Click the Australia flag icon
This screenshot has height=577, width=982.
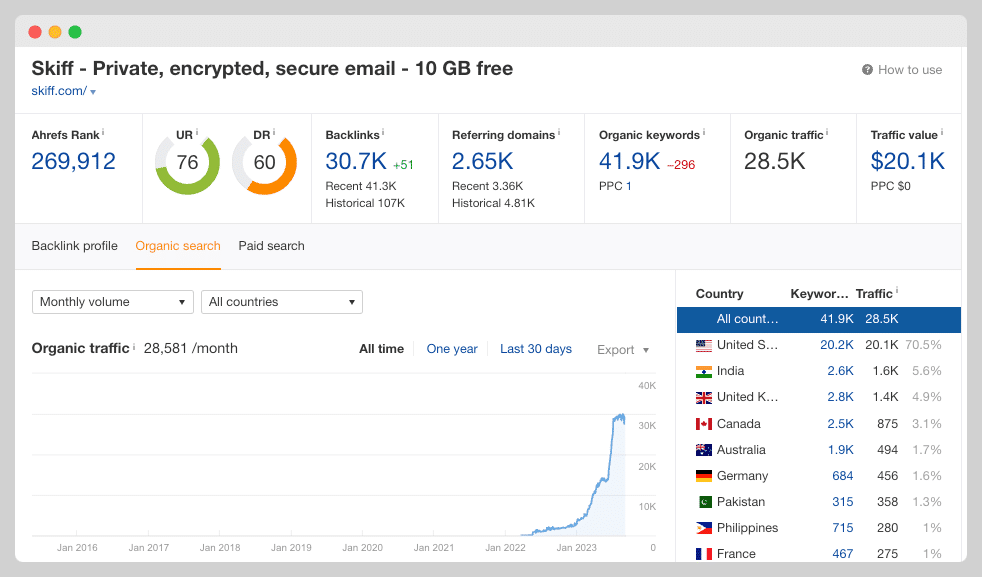pyautogui.click(x=704, y=450)
